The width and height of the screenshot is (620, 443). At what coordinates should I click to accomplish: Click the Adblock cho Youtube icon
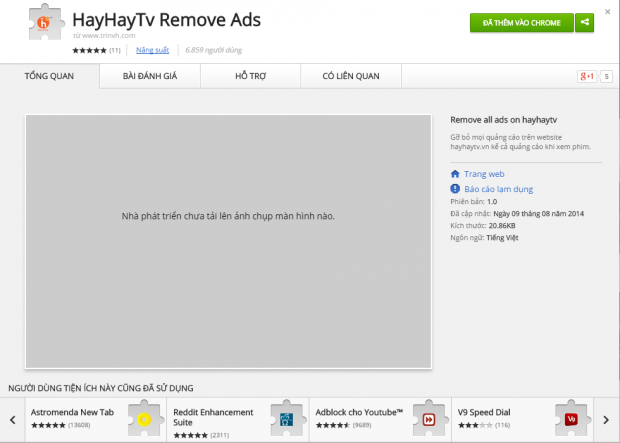(429, 419)
